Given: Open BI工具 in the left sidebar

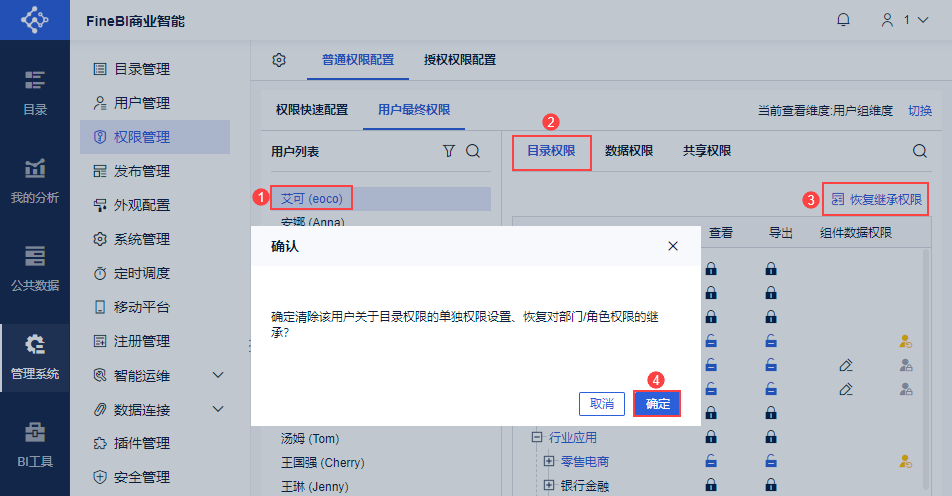Looking at the screenshot, I should 35,446.
